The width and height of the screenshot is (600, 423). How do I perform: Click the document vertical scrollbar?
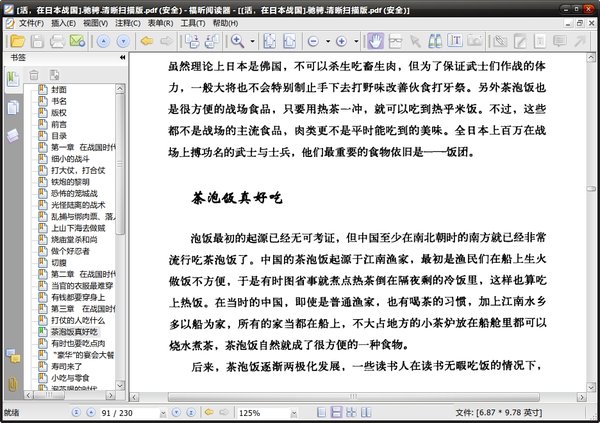[x=593, y=200]
